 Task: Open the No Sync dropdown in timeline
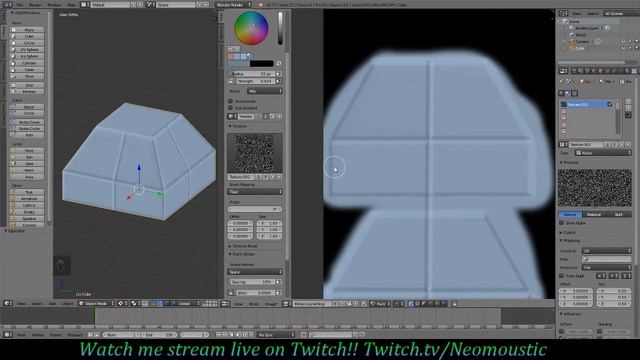click(x=276, y=335)
